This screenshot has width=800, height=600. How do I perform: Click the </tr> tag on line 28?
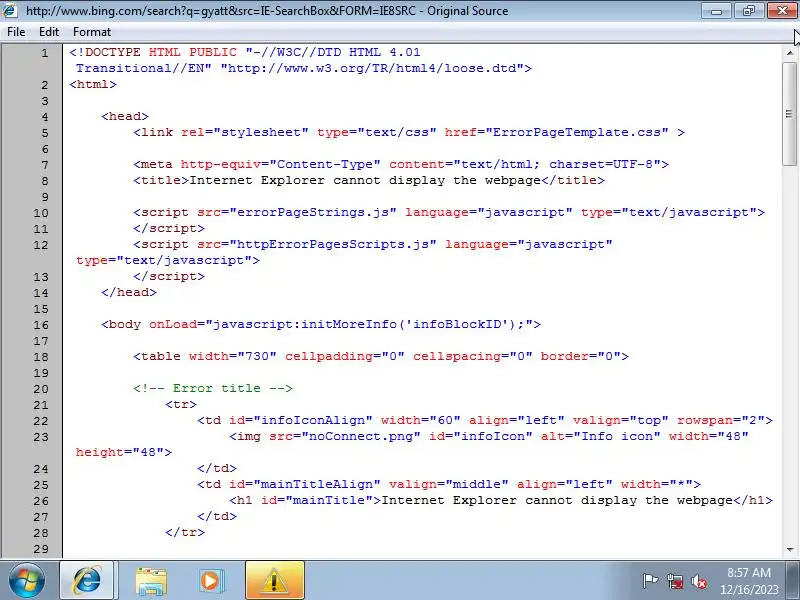(x=185, y=532)
